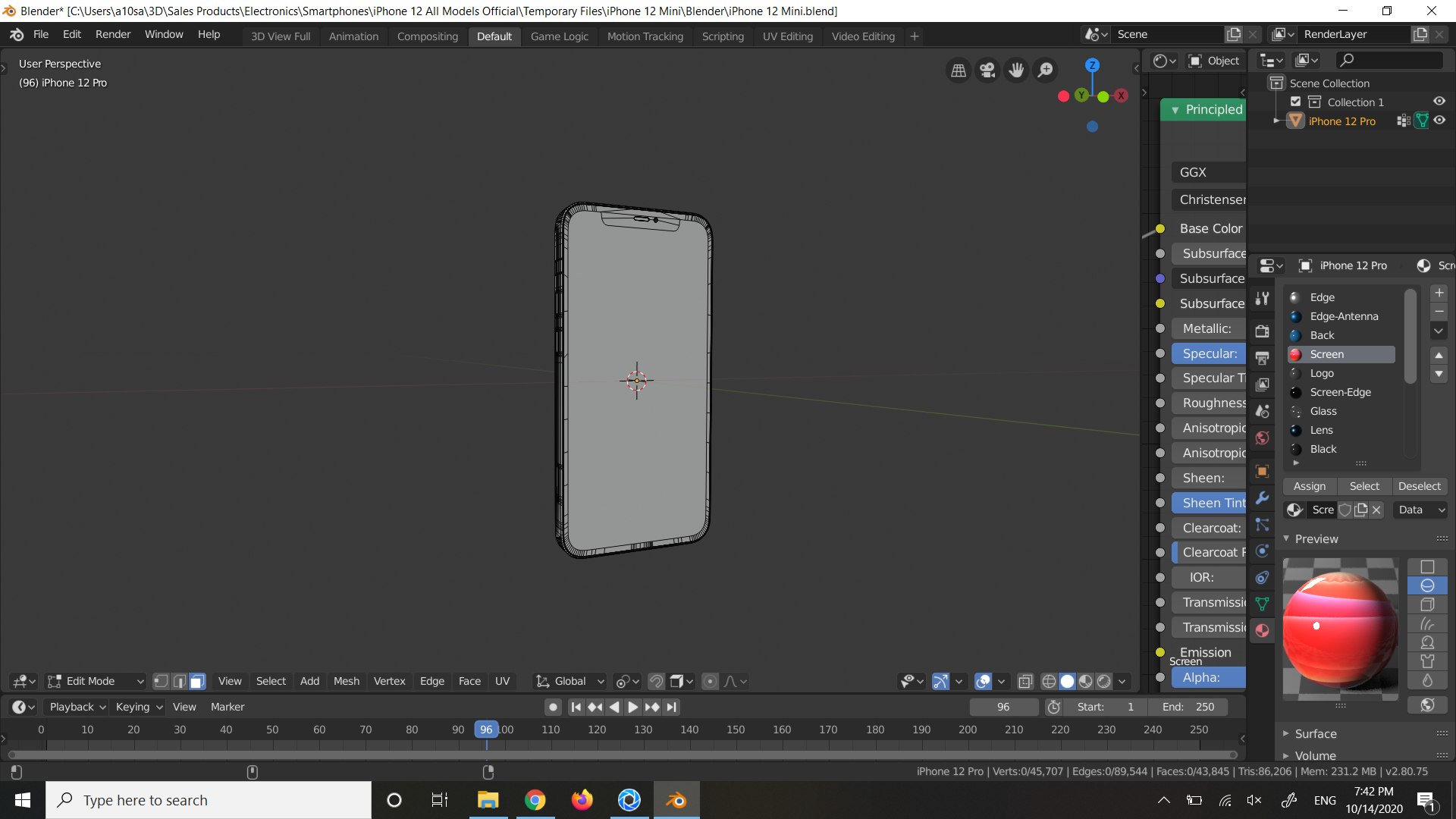Open the Render properties tab
The width and height of the screenshot is (1456, 819).
click(x=1262, y=331)
